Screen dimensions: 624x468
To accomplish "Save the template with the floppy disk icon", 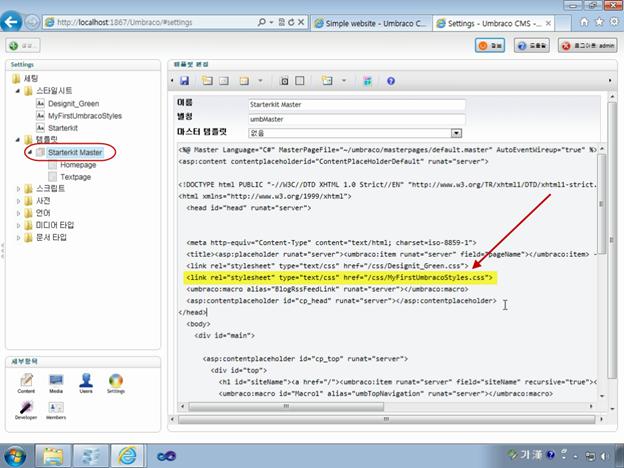I will (x=185, y=81).
